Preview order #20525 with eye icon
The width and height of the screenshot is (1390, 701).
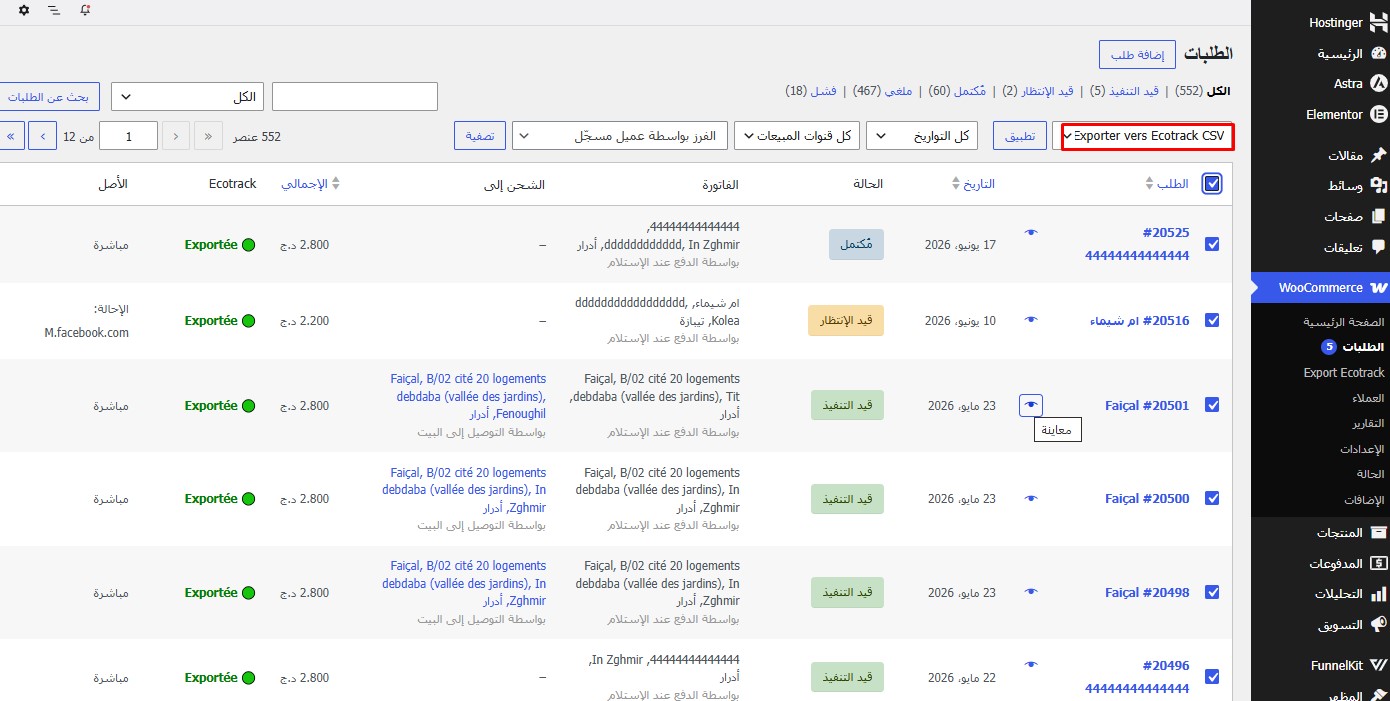1031,232
